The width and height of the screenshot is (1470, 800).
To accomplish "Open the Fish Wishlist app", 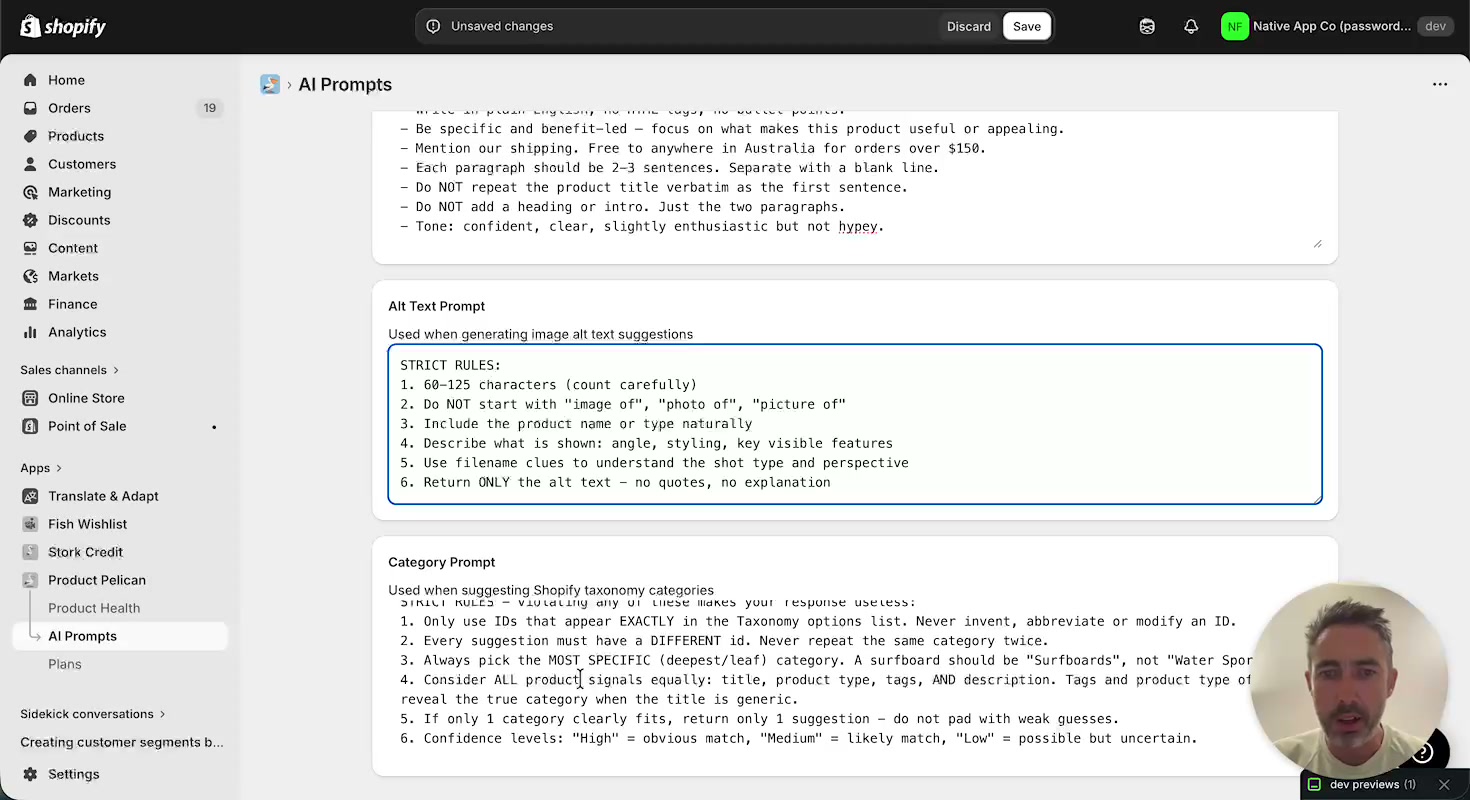I will (x=87, y=524).
